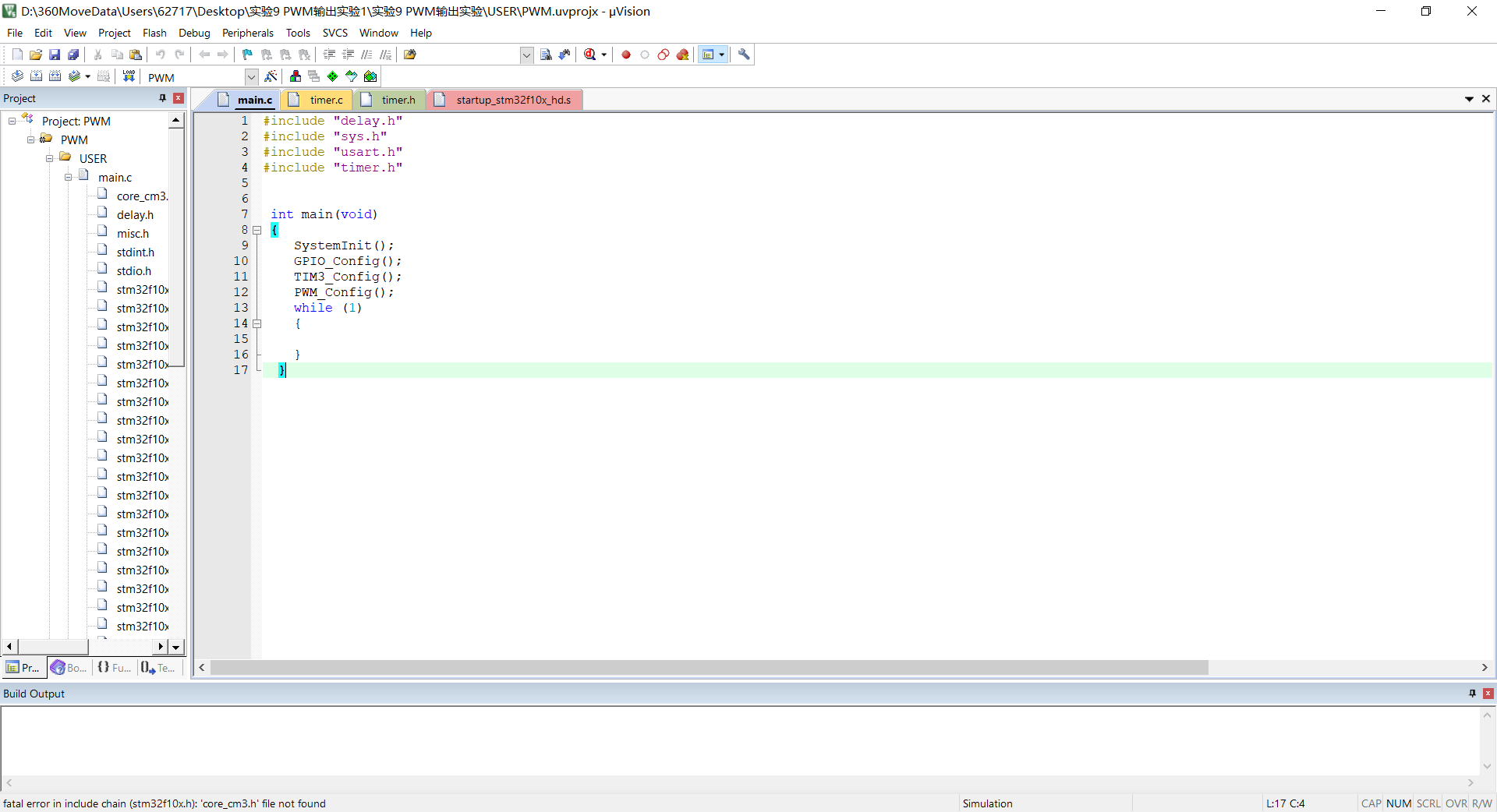Screen dimensions: 1497x812
Task: Save all files using toolbar icon
Action: click(x=73, y=55)
